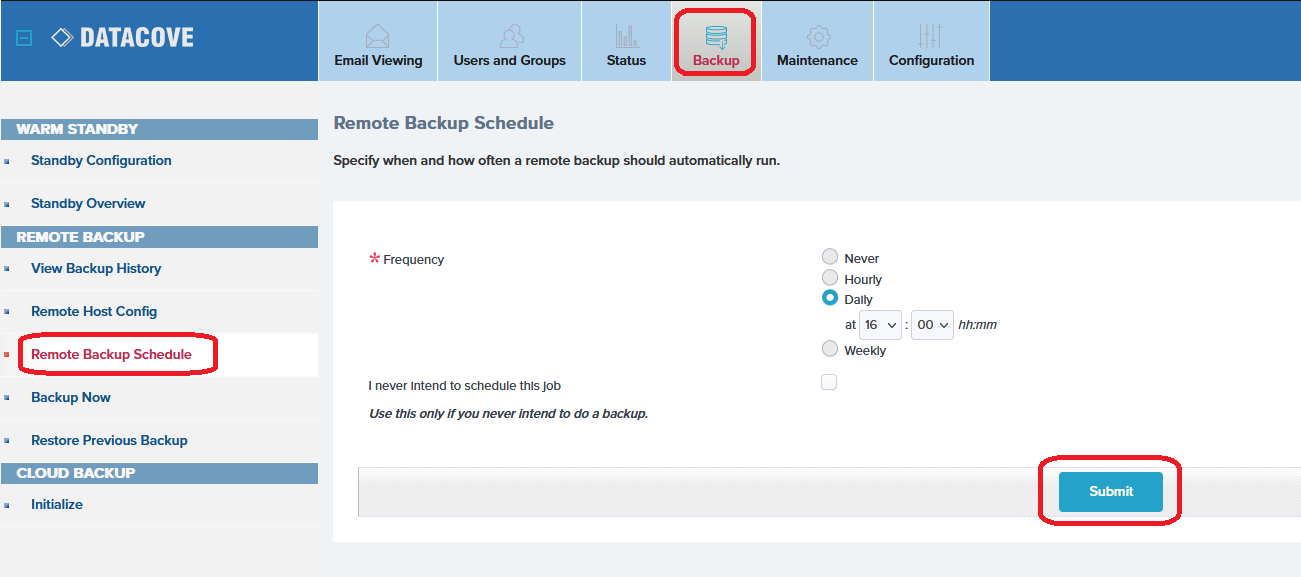Image resolution: width=1301 pixels, height=577 pixels.
Task: Select the Backup database icon
Action: click(716, 37)
